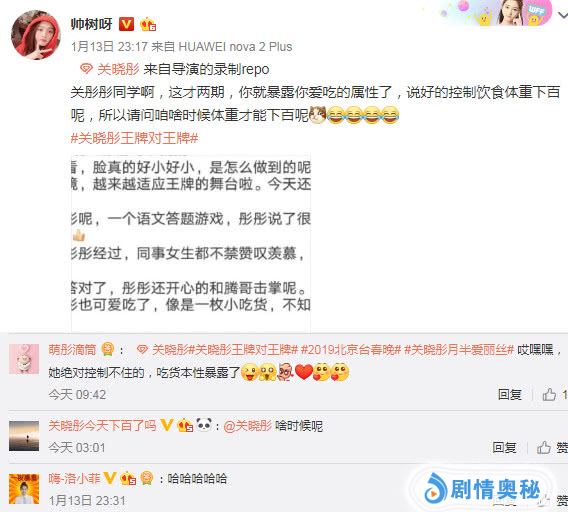Like the 03:01 comment with thumbs-up icon
Viewport: 568px width, 519px height.
point(544,448)
